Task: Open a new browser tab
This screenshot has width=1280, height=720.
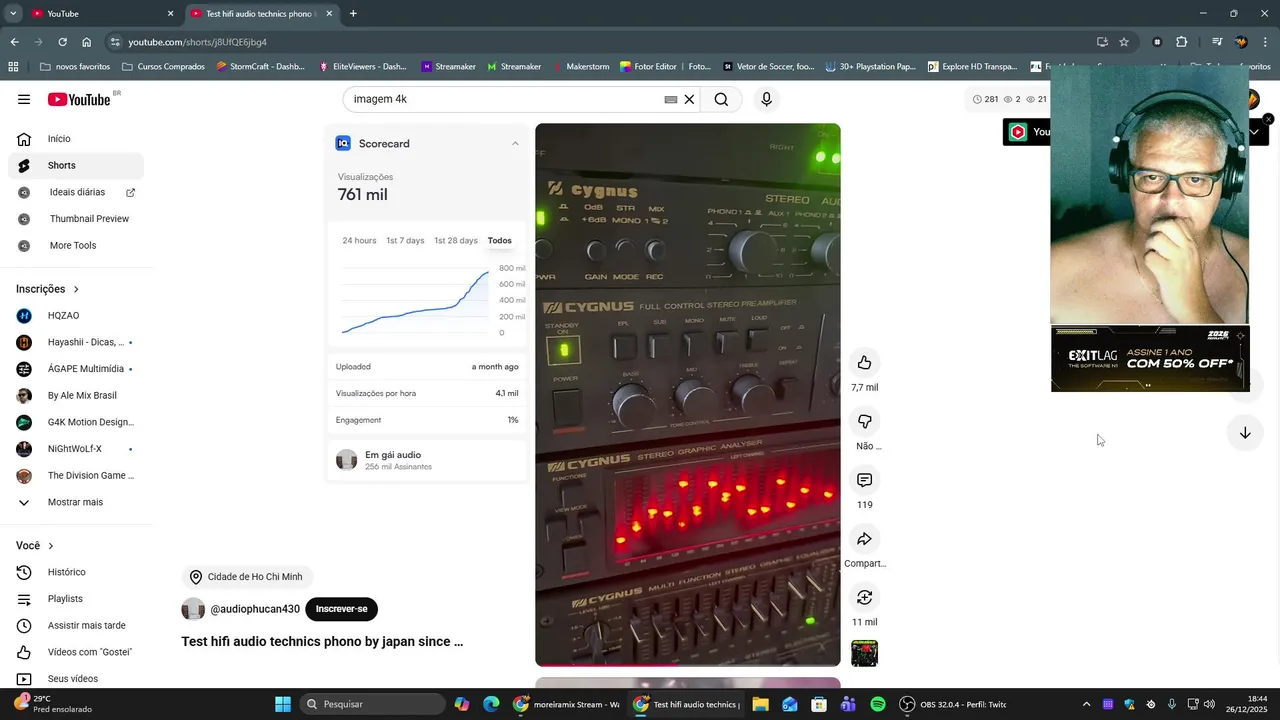Action: coord(353,14)
